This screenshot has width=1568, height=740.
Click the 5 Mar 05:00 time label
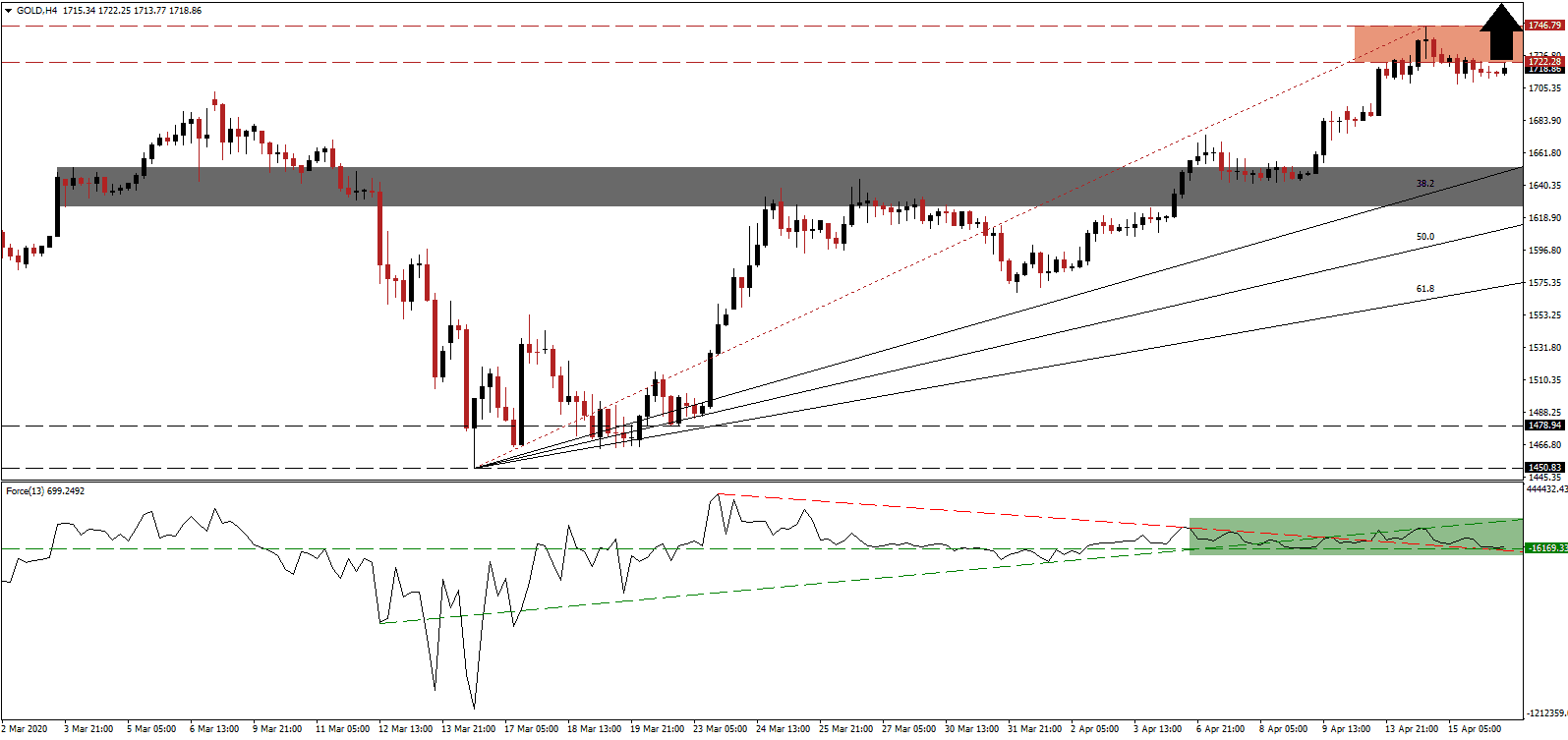(x=151, y=729)
